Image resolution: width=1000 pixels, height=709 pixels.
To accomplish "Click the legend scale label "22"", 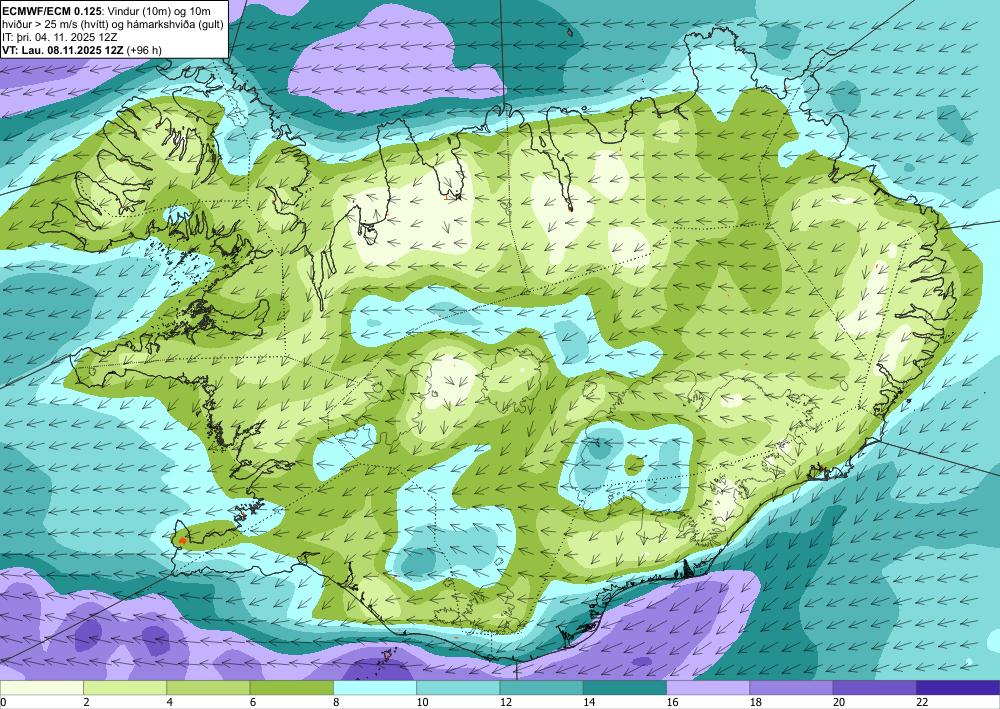I will tap(922, 703).
